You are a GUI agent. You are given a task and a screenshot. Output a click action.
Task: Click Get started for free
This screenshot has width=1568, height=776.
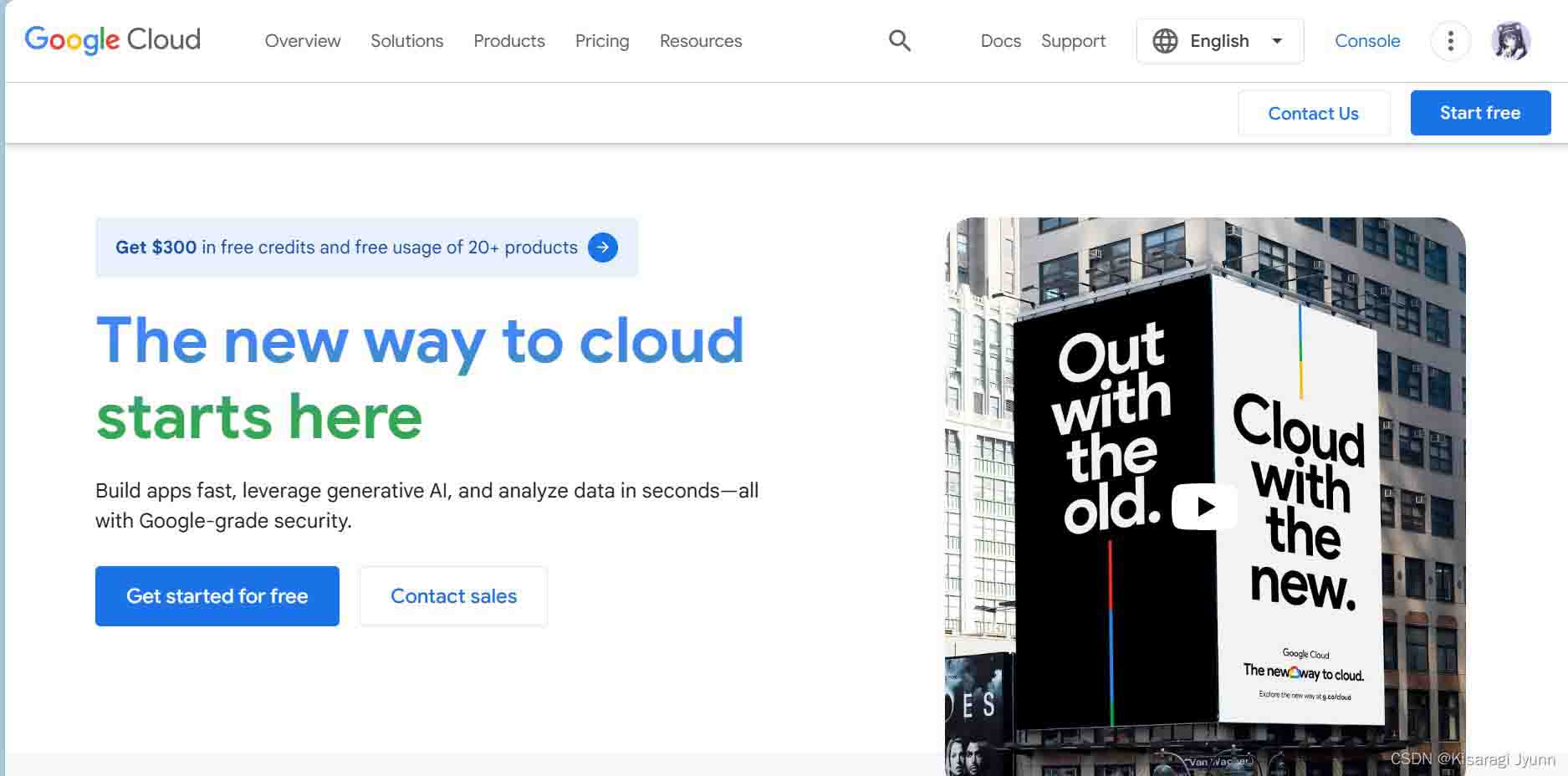(x=217, y=595)
